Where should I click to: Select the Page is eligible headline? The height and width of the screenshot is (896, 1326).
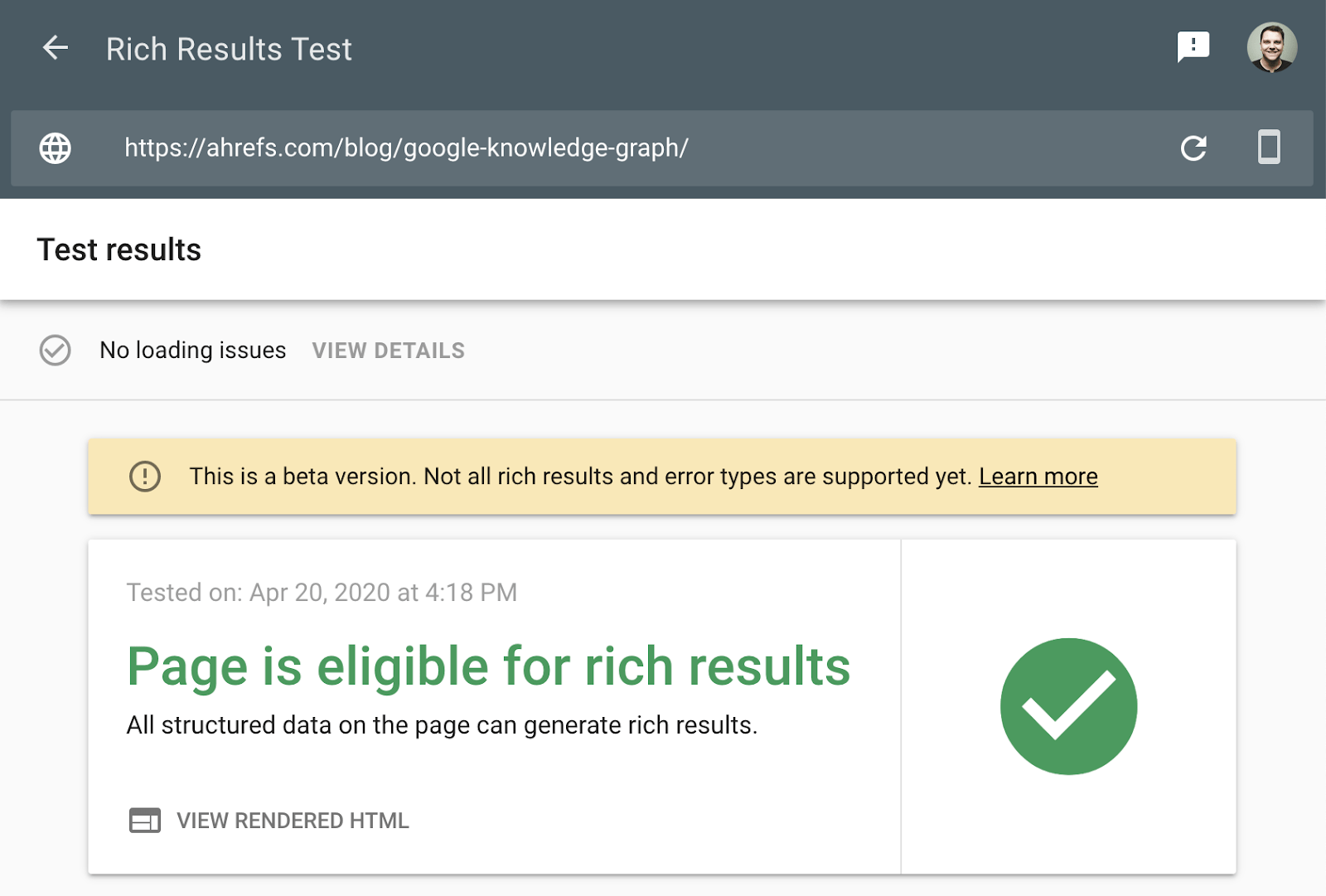487,666
